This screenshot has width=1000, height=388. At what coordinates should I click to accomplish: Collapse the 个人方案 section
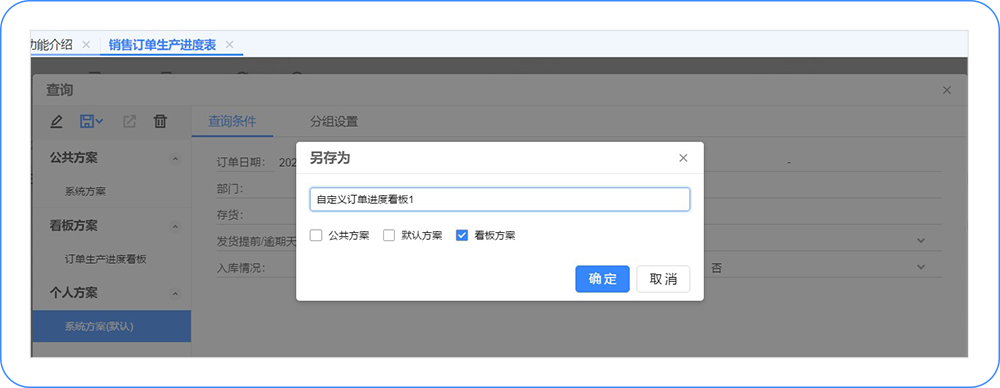[x=175, y=294]
